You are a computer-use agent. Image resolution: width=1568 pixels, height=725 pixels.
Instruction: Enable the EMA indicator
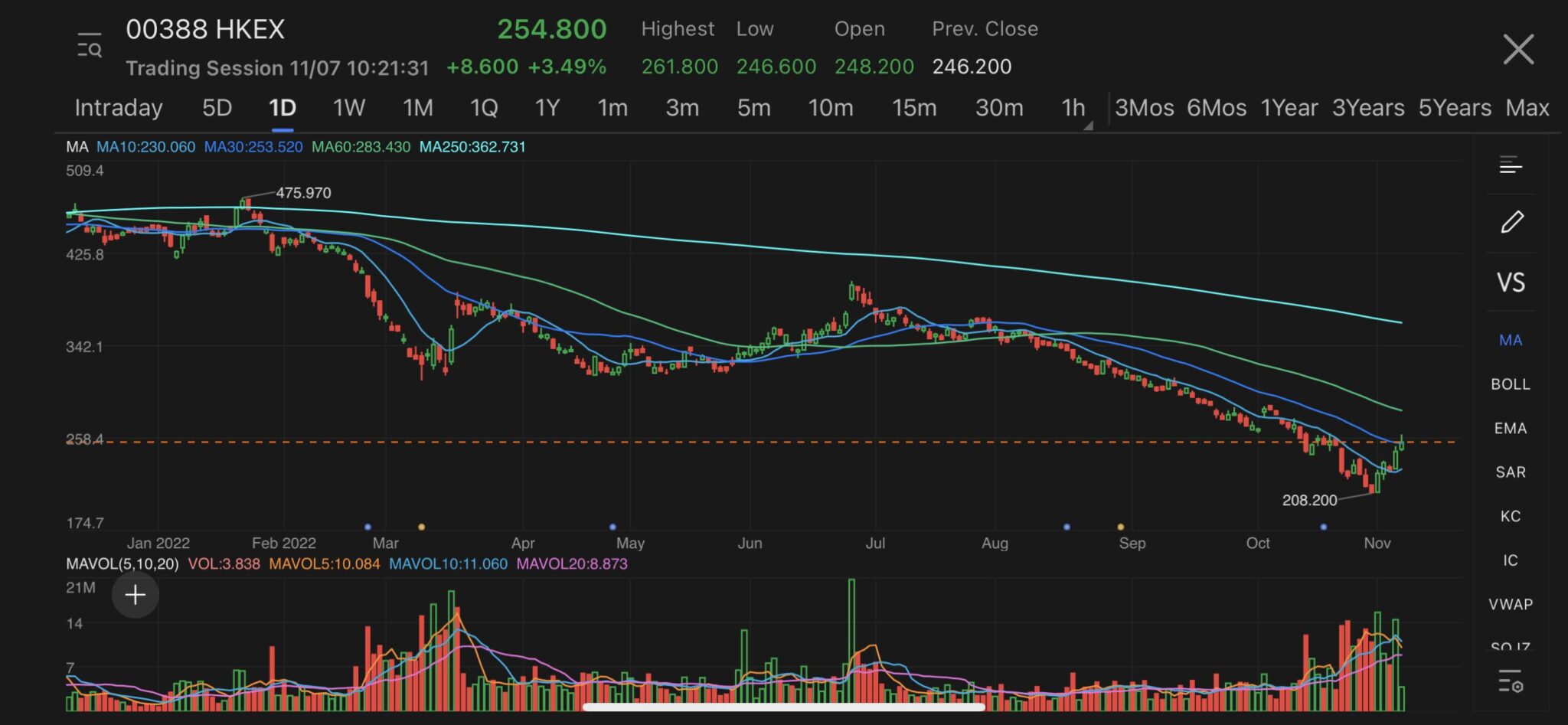[1511, 429]
